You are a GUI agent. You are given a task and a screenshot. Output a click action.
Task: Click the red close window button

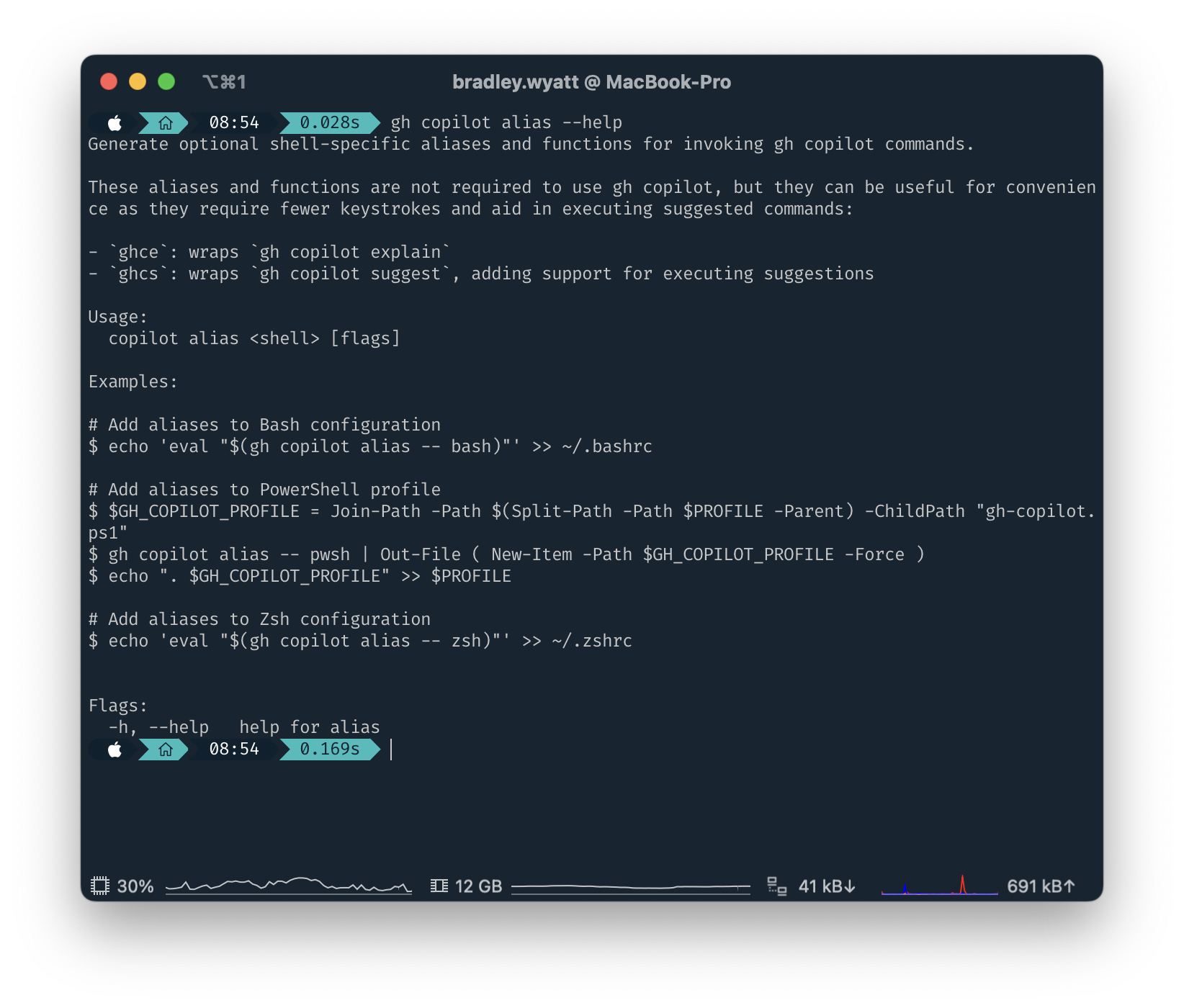[109, 81]
